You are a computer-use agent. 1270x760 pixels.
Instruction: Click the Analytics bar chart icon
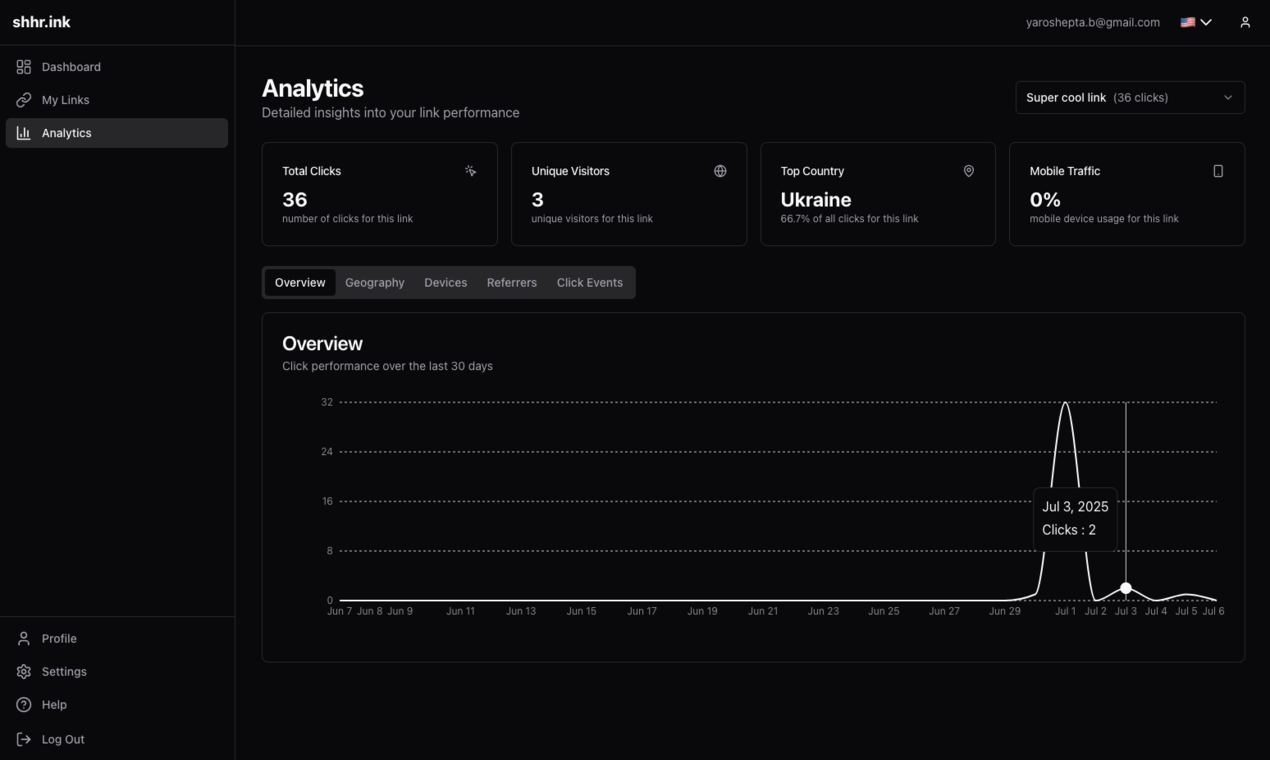pyautogui.click(x=24, y=133)
